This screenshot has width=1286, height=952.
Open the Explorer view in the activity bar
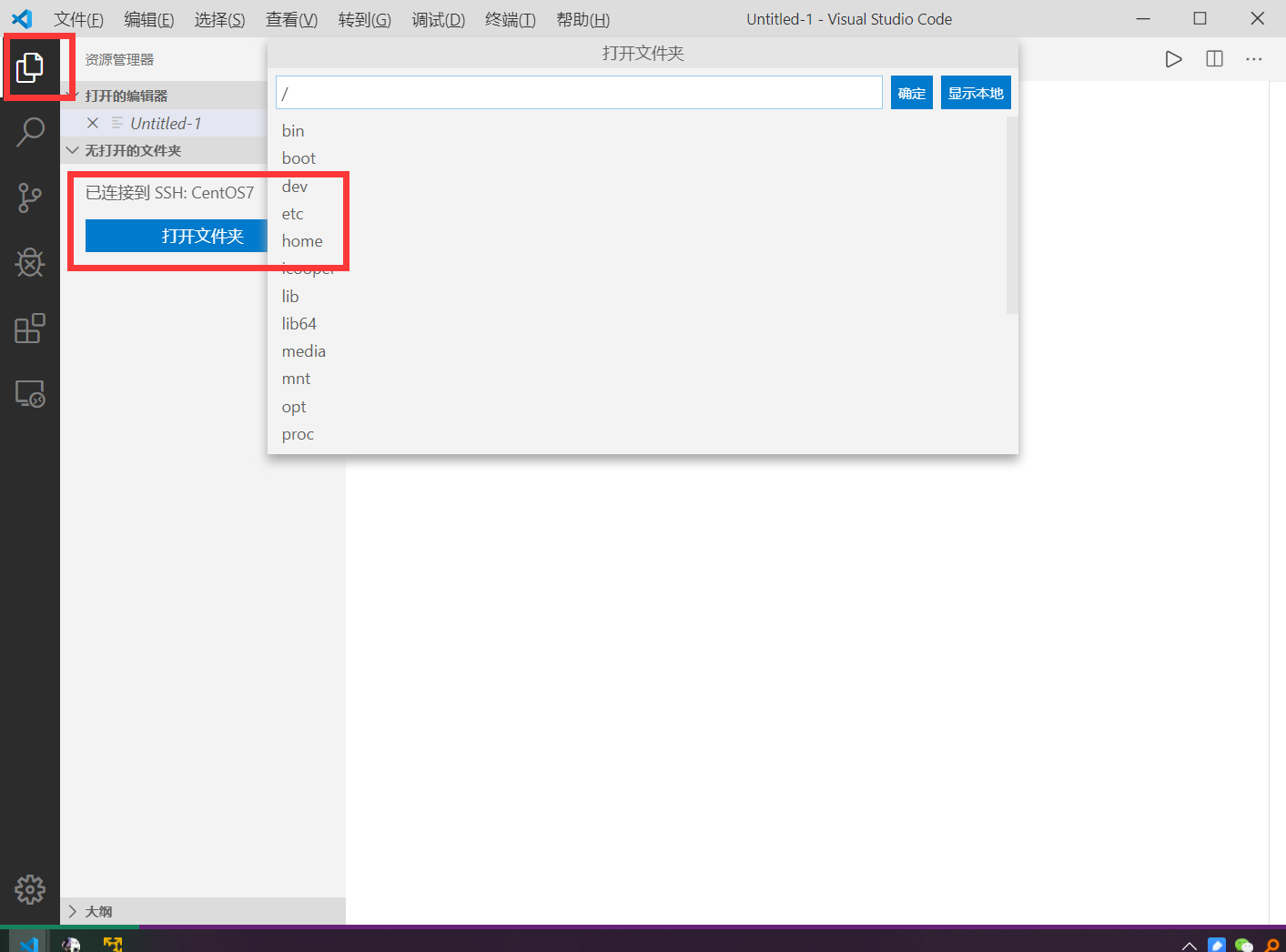(x=30, y=66)
